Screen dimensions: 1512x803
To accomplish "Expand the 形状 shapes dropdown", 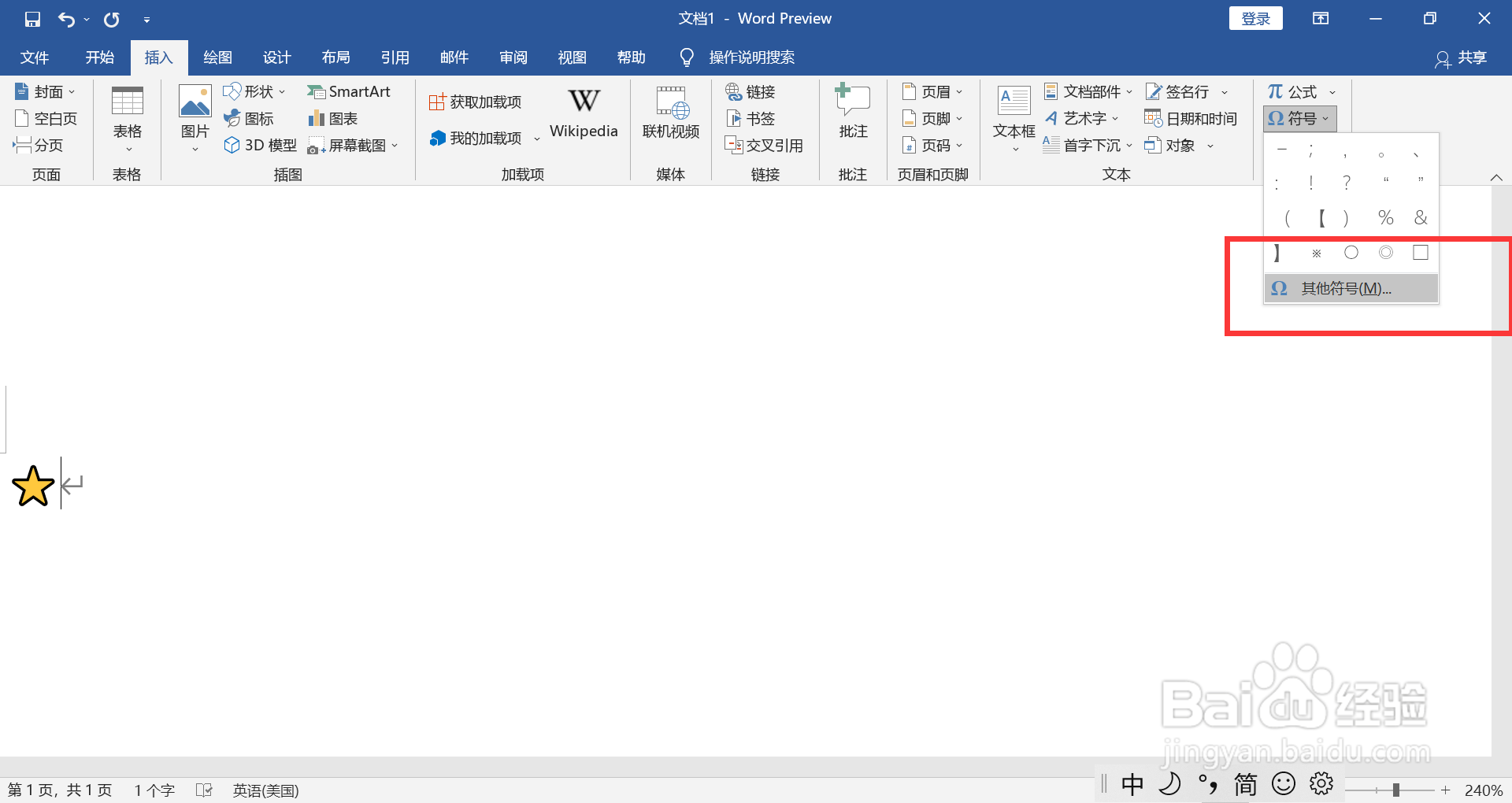I will click(254, 91).
